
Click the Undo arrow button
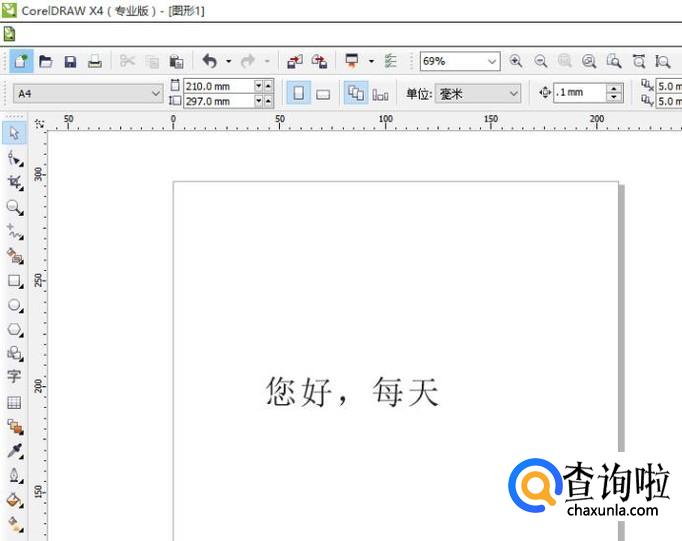[x=209, y=61]
